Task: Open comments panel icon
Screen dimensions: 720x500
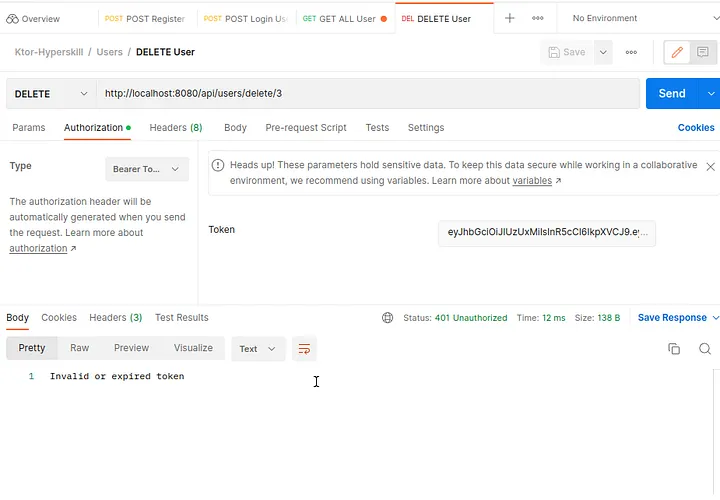Action: 703,52
